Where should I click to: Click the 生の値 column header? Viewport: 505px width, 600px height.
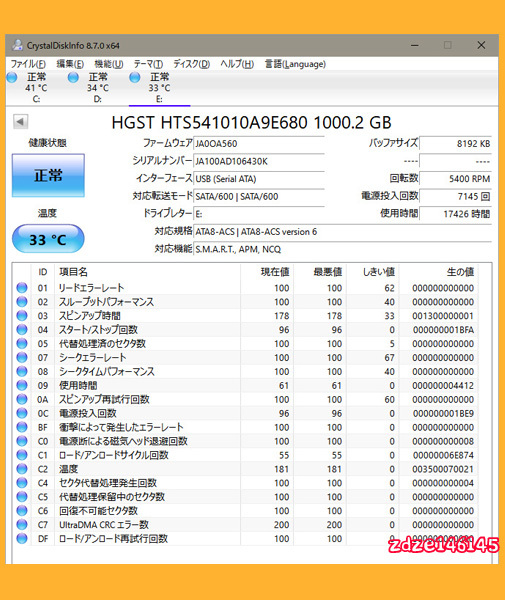tap(460, 272)
